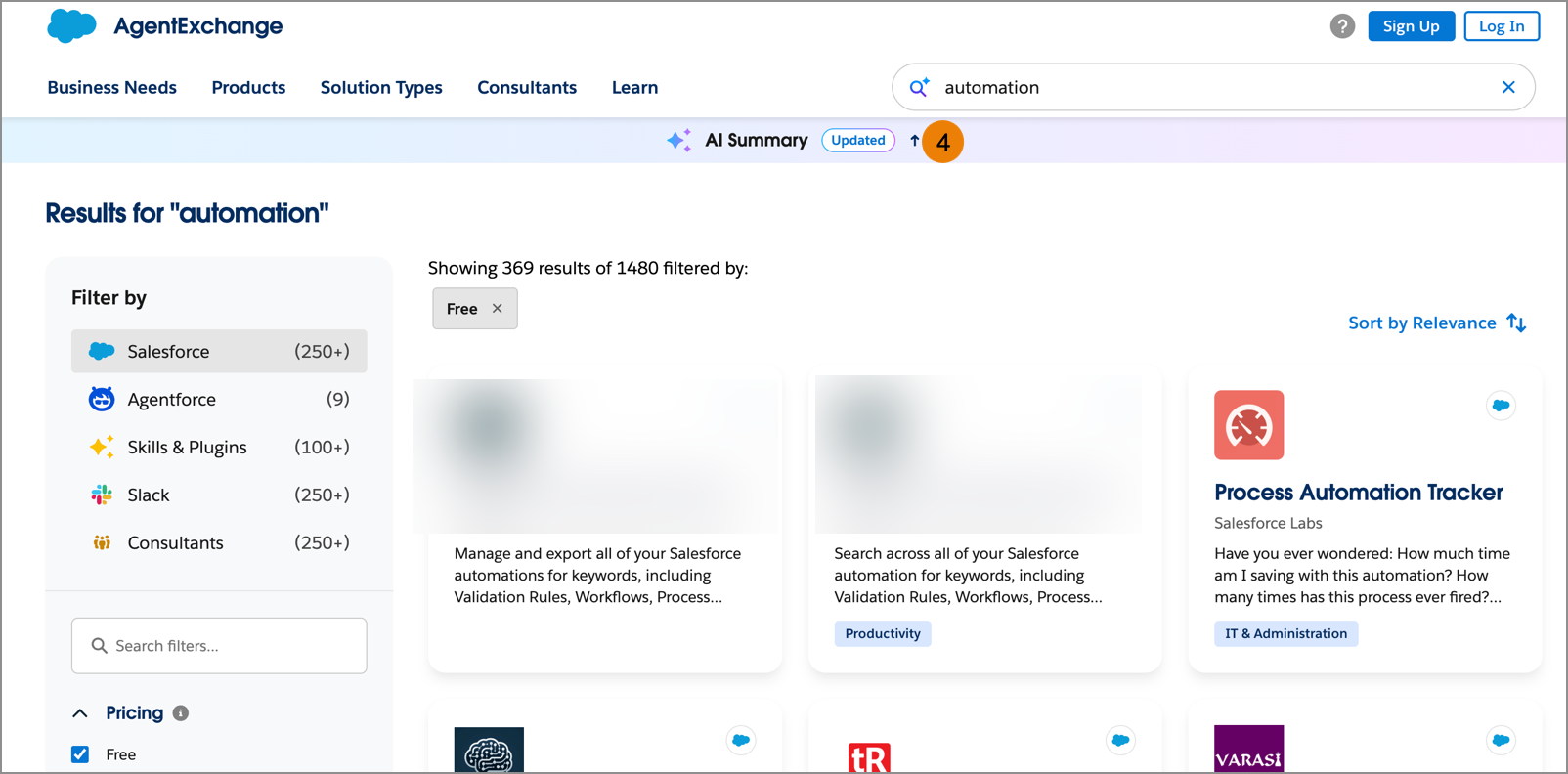Select the Salesforce filter category
Image resolution: width=1568 pixels, height=774 pixels.
[x=219, y=351]
